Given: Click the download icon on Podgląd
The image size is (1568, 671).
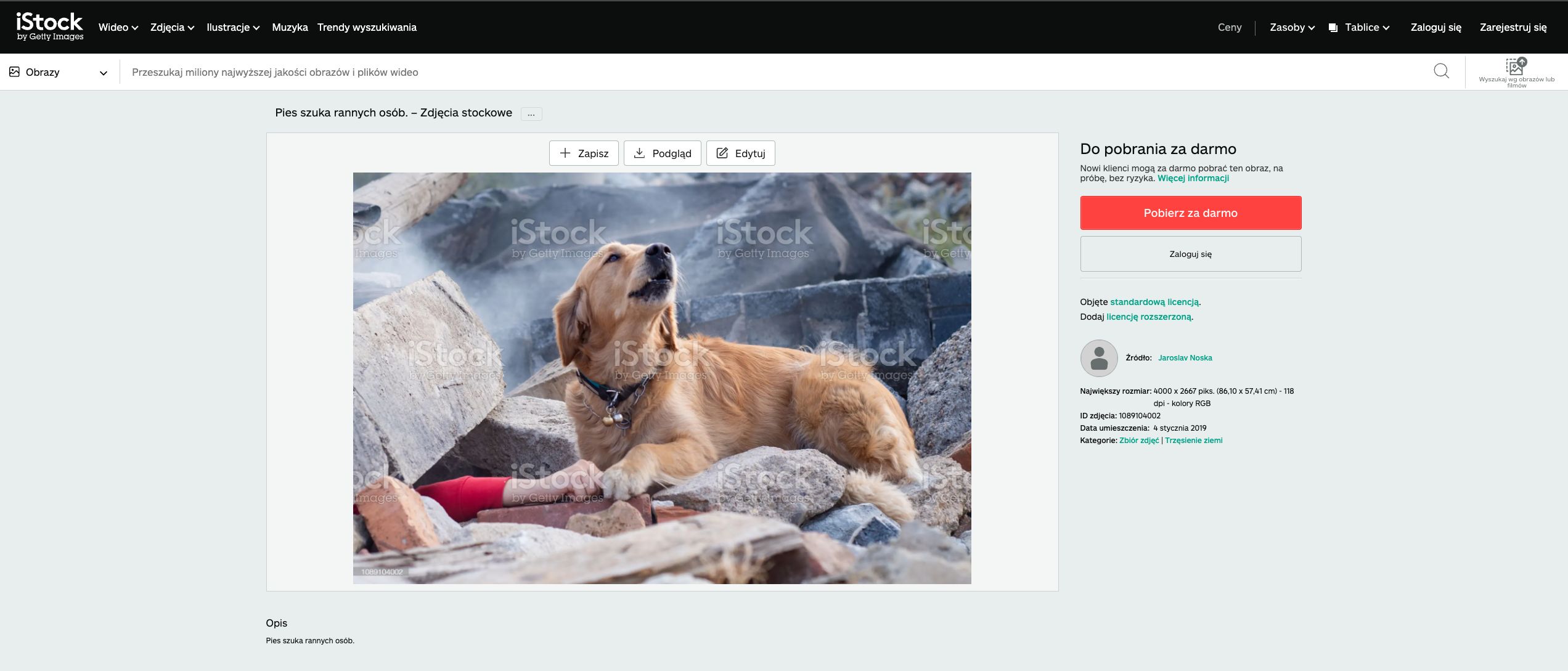Looking at the screenshot, I should pyautogui.click(x=639, y=153).
